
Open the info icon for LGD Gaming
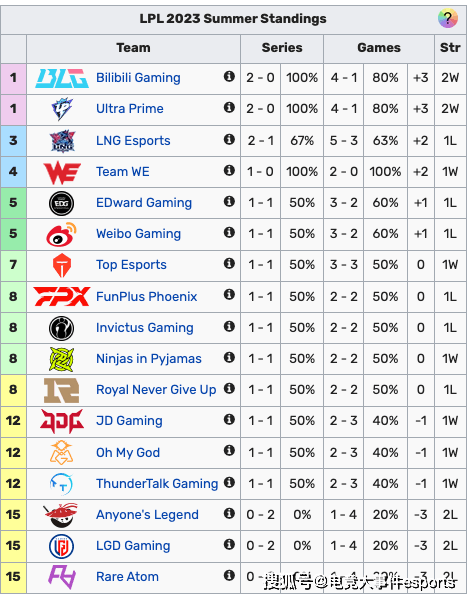pyautogui.click(x=229, y=544)
